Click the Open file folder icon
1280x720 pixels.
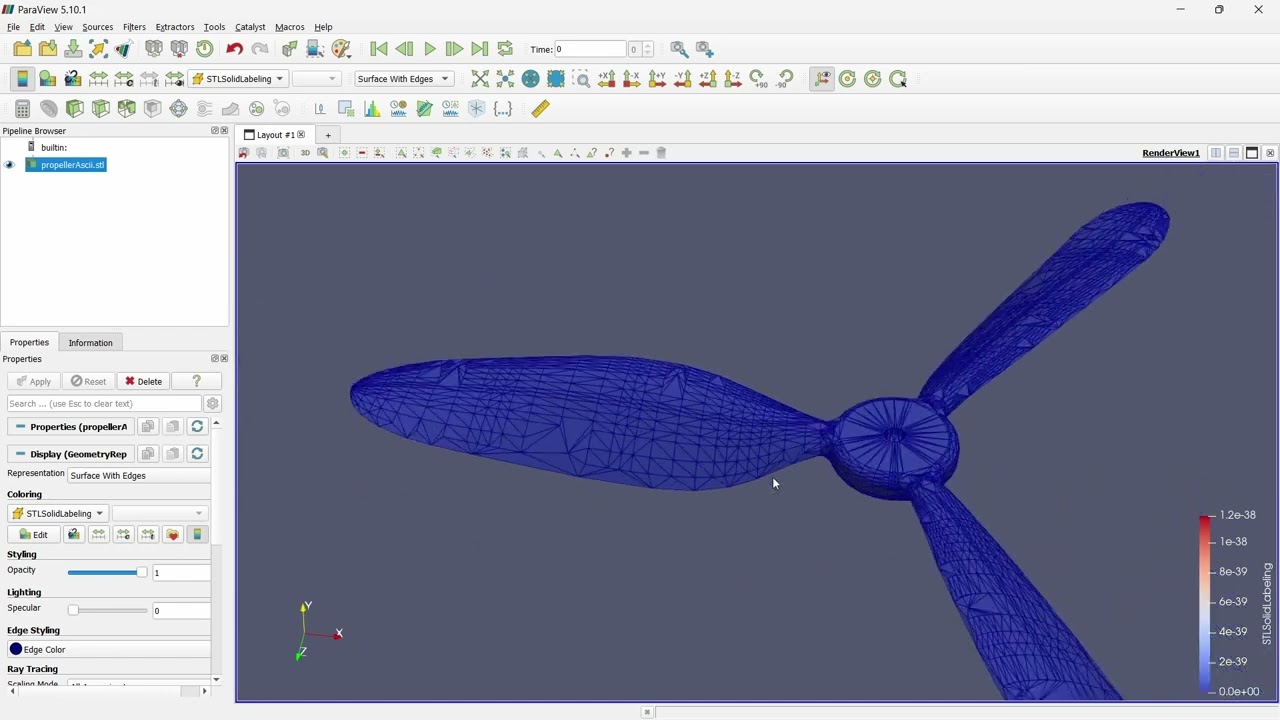22,49
